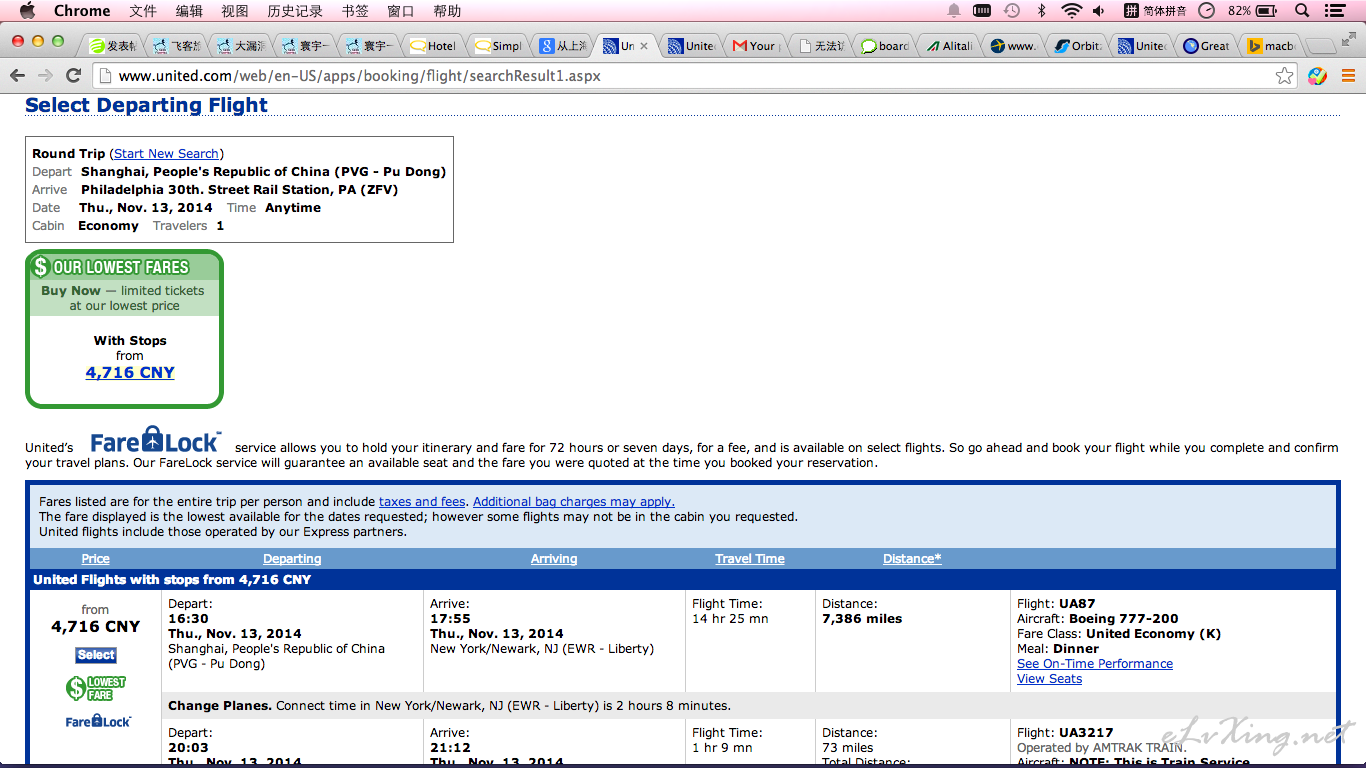The height and width of the screenshot is (768, 1366).
Task: Switch to the Alitalia tab
Action: pyautogui.click(x=948, y=45)
